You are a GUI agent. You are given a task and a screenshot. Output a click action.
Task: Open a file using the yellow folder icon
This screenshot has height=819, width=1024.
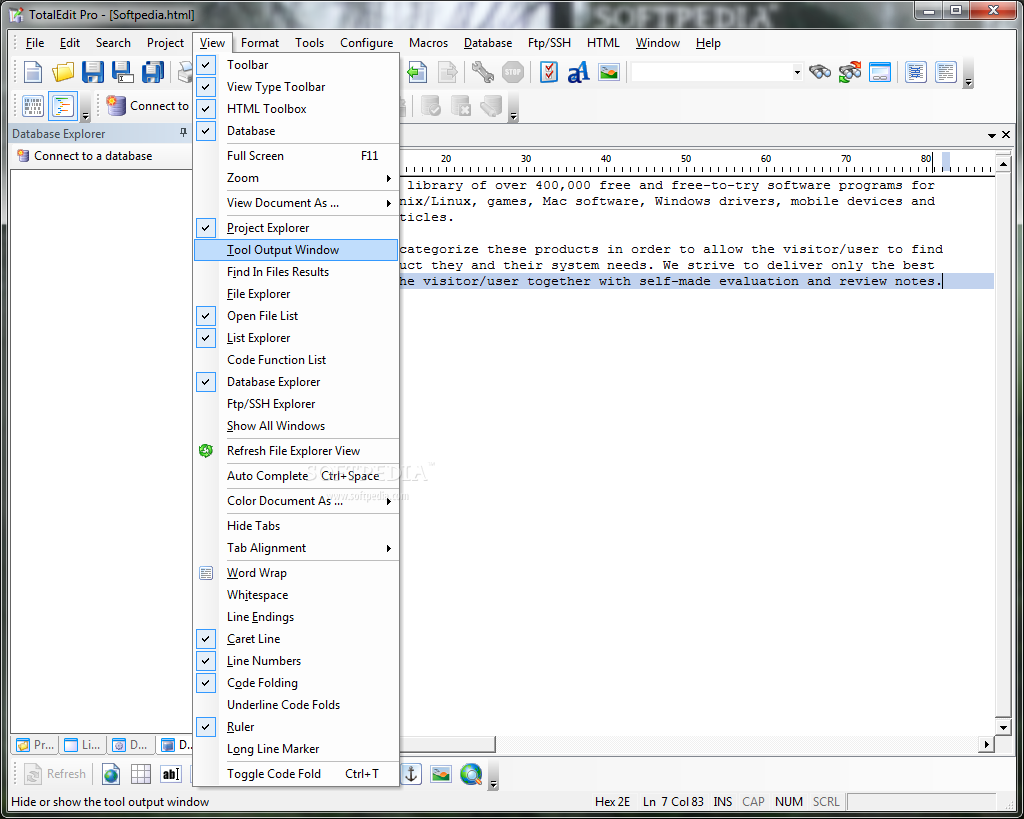click(63, 72)
